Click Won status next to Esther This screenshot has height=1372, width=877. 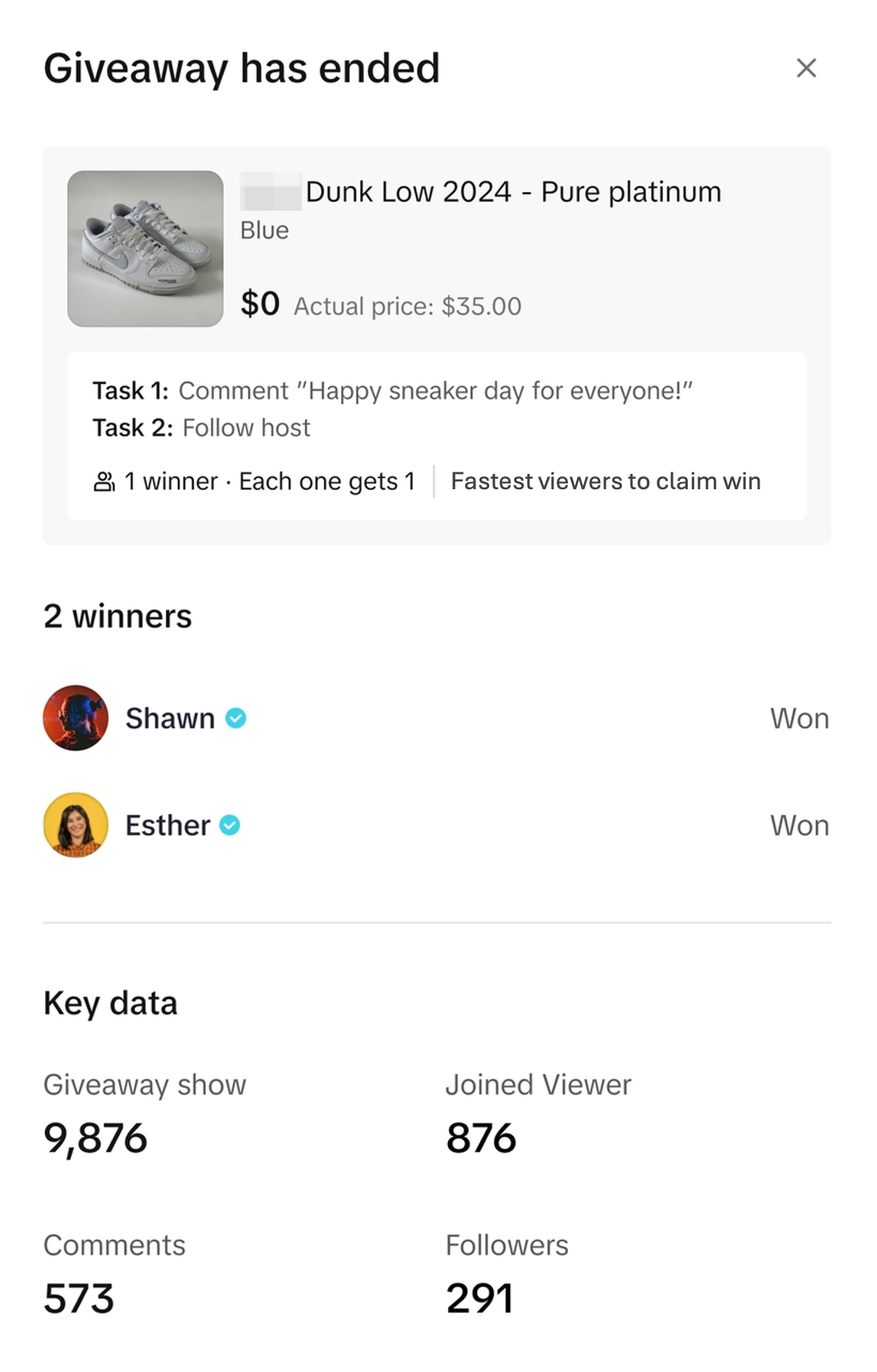pyautogui.click(x=799, y=825)
